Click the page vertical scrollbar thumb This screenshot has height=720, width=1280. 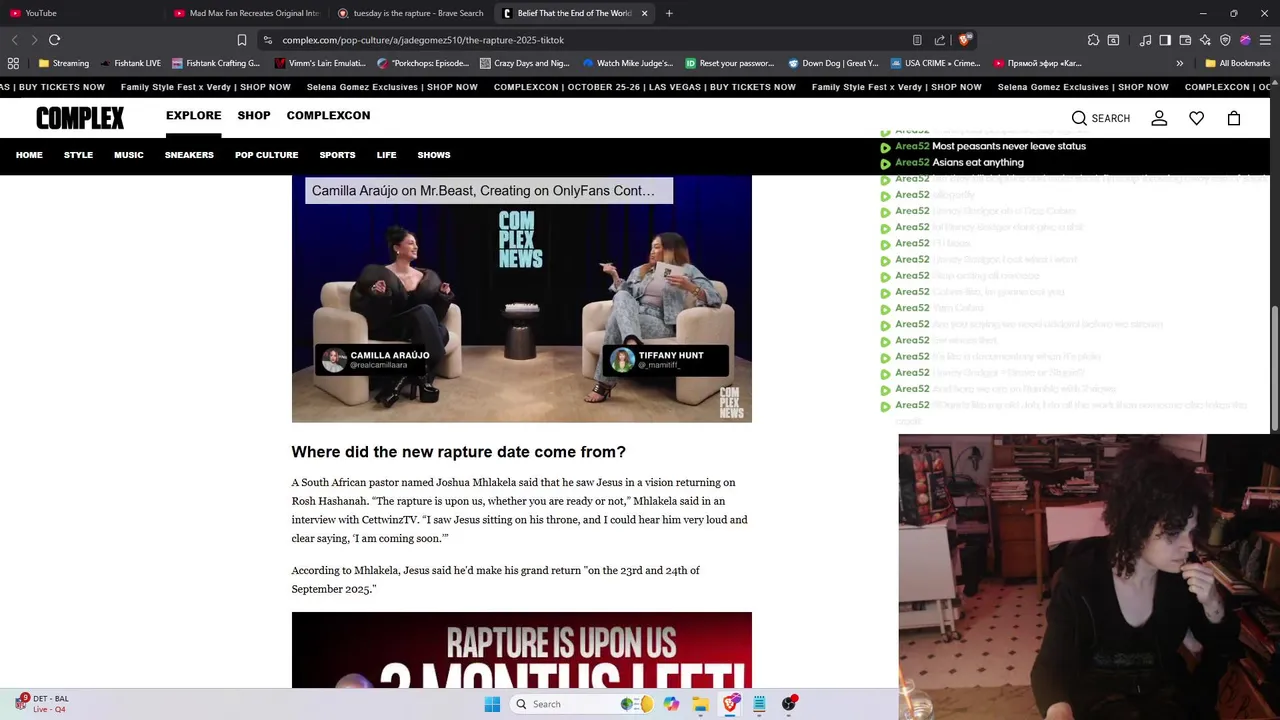[x=1274, y=370]
